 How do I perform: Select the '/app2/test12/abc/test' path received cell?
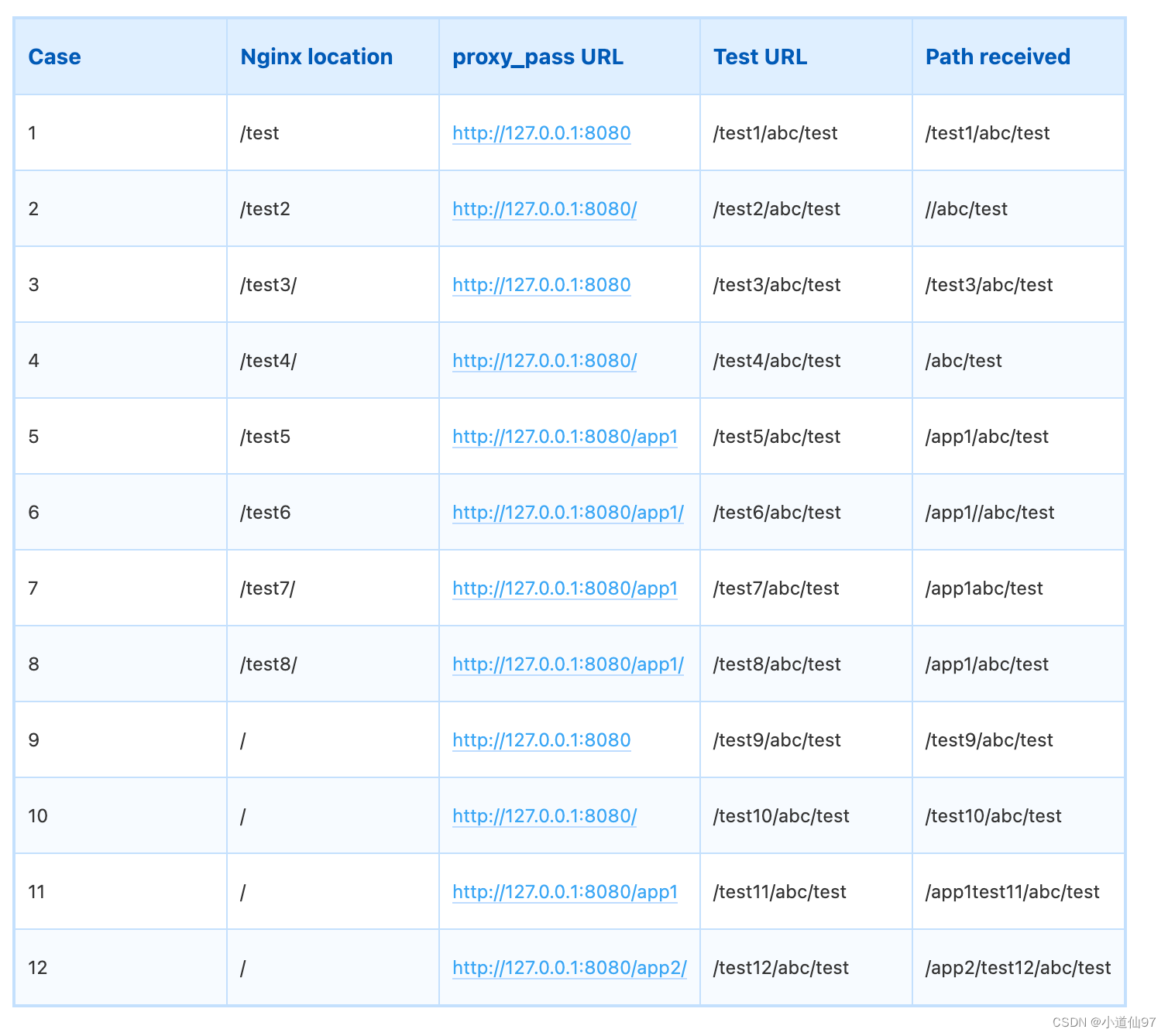click(x=1019, y=968)
